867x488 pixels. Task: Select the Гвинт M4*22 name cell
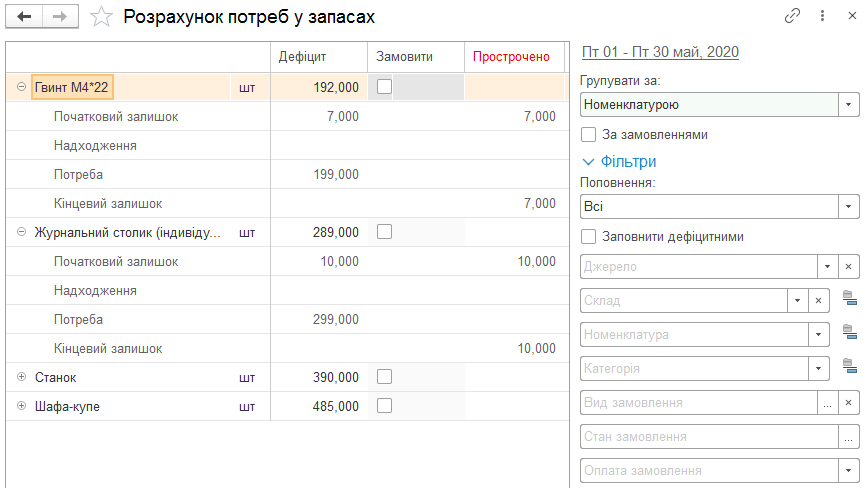(72, 87)
